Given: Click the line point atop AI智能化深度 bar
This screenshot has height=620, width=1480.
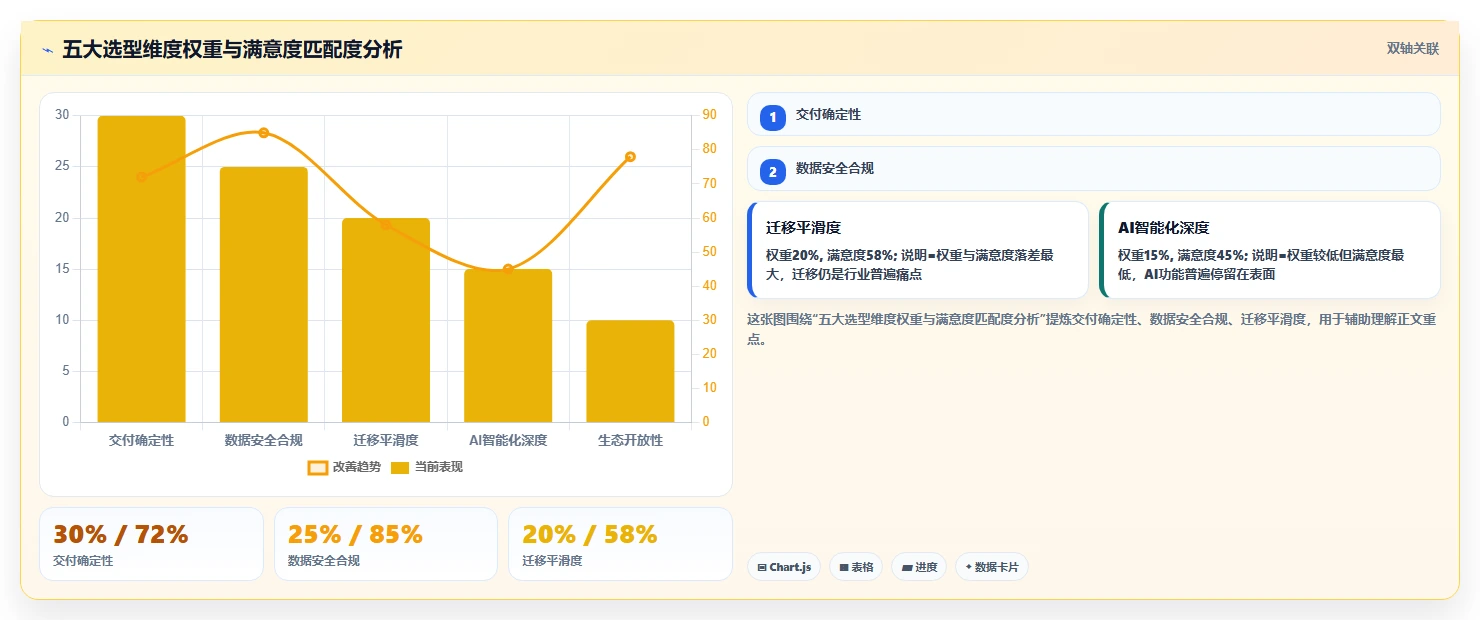Looking at the screenshot, I should coord(508,269).
